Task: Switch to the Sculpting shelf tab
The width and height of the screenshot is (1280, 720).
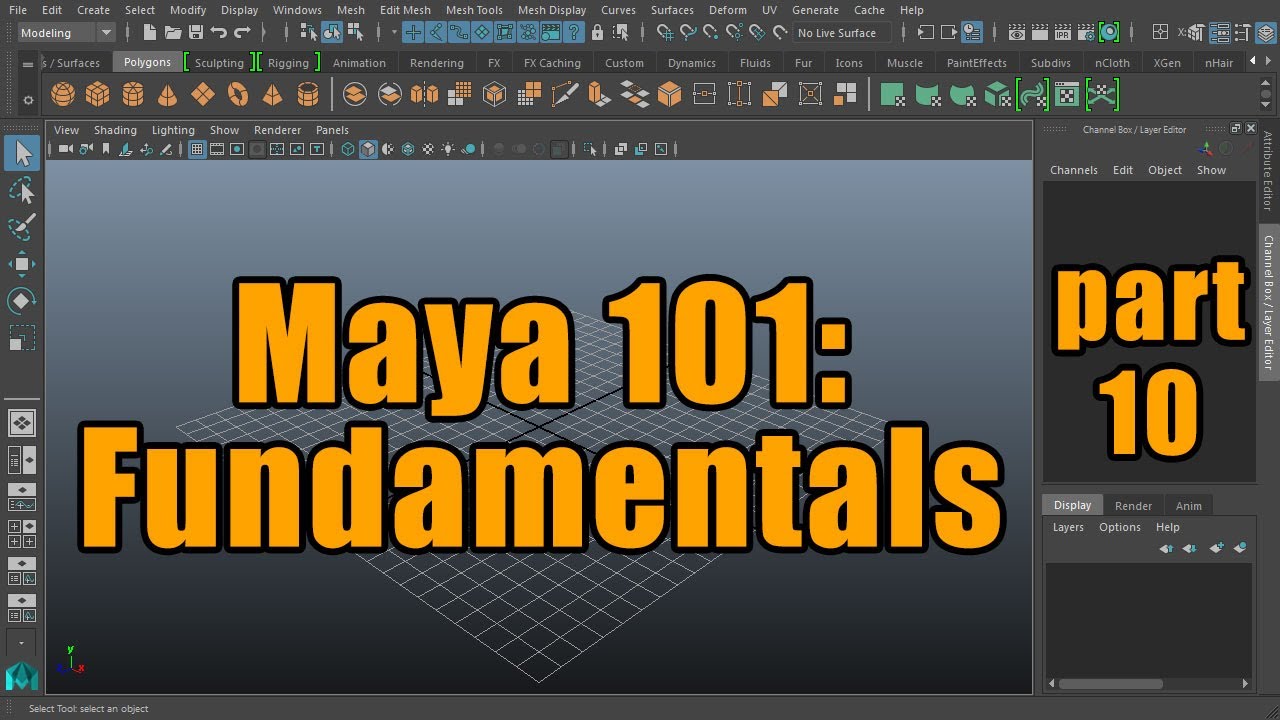Action: click(x=219, y=62)
